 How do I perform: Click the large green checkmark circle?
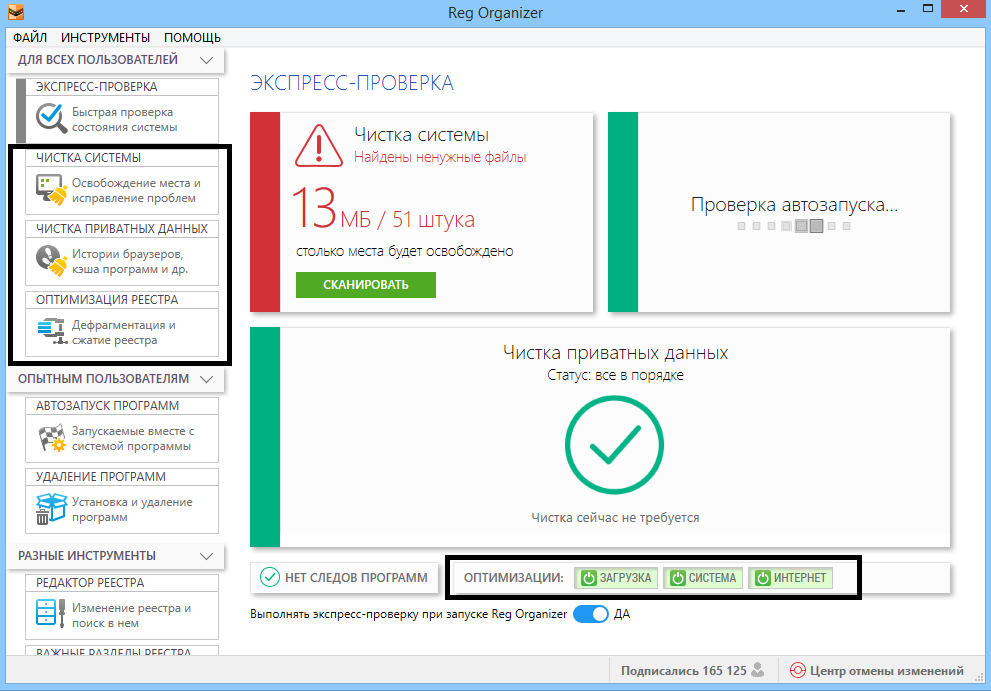click(614, 445)
